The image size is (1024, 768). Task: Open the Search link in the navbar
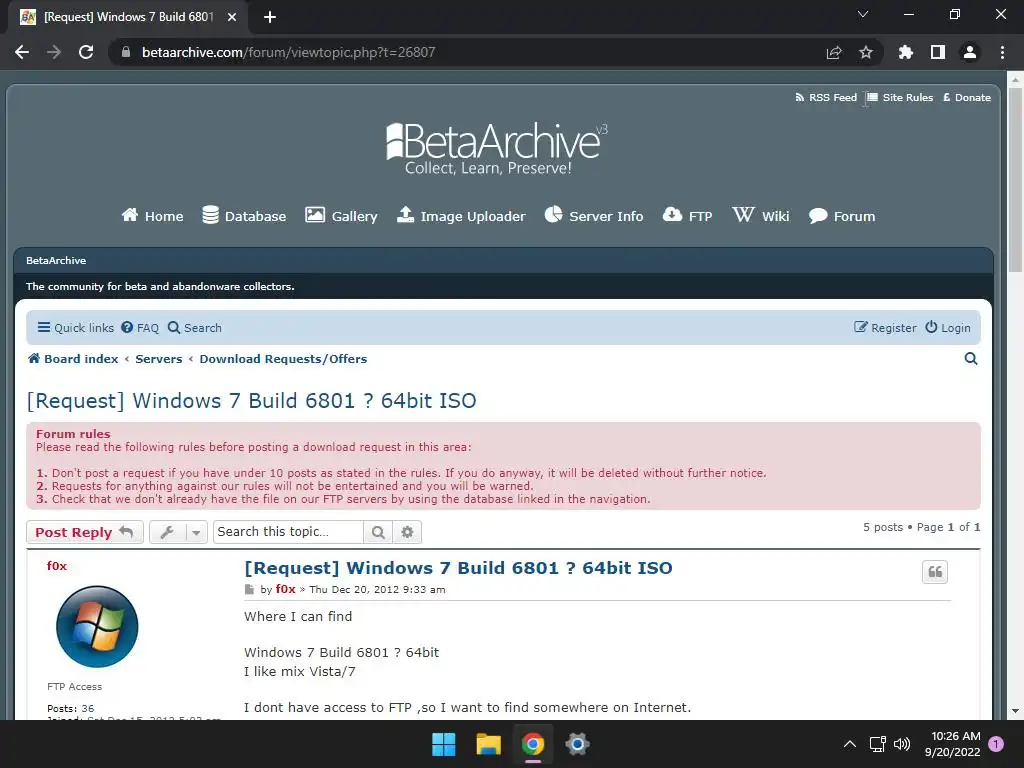tap(195, 328)
